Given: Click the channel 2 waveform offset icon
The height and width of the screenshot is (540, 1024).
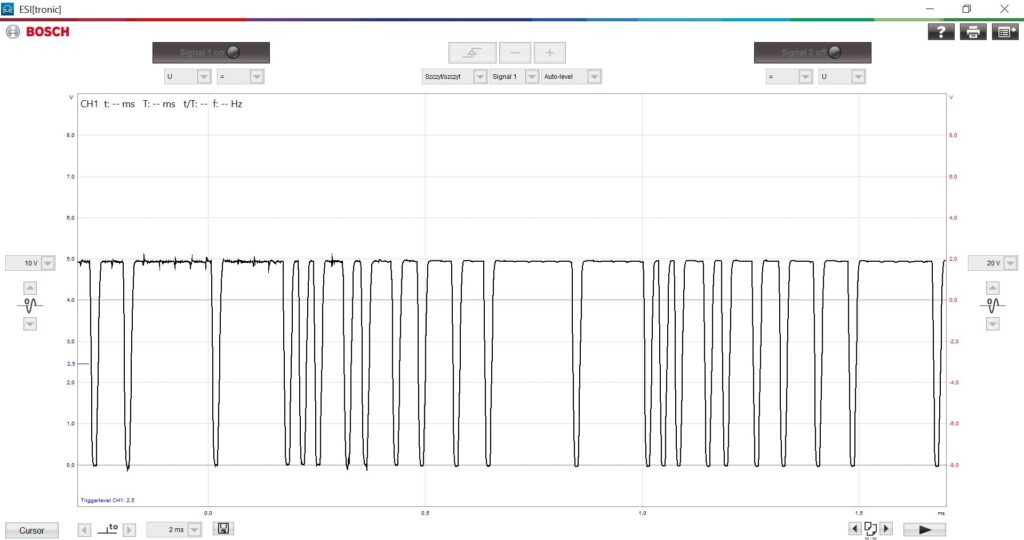Looking at the screenshot, I should pyautogui.click(x=993, y=304).
